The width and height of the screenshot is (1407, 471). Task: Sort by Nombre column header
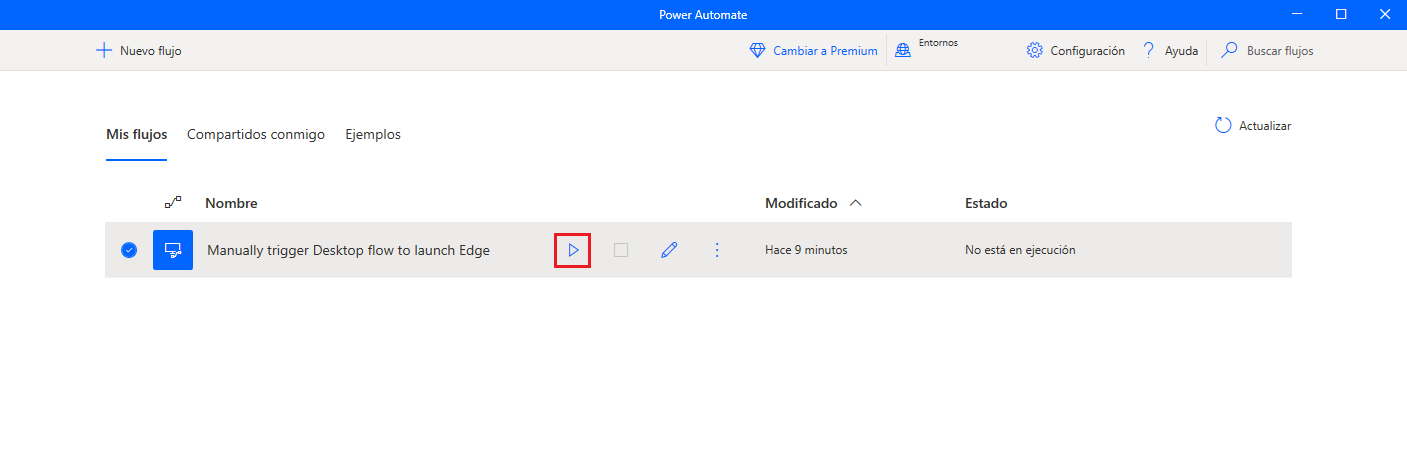(x=231, y=203)
